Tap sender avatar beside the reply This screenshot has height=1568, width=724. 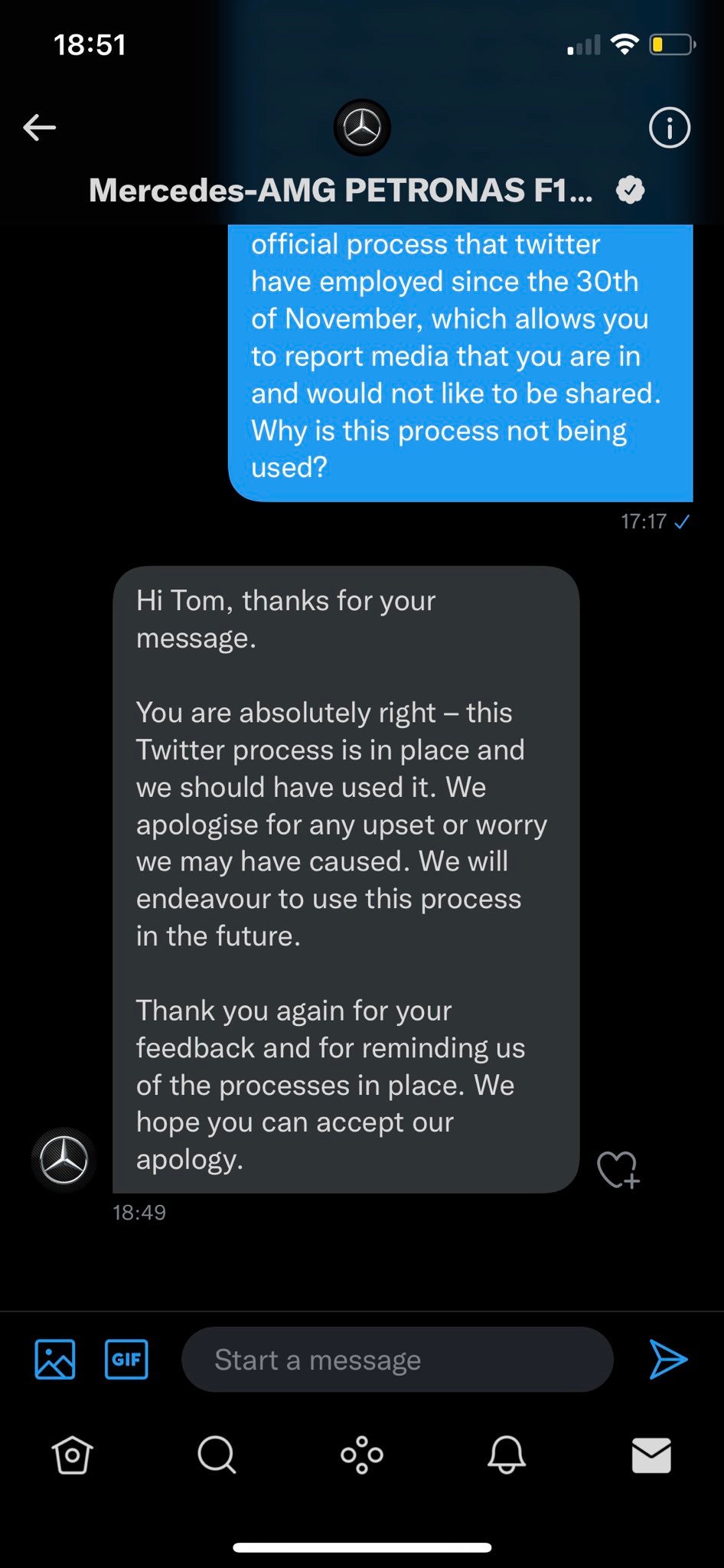pyautogui.click(x=64, y=1160)
